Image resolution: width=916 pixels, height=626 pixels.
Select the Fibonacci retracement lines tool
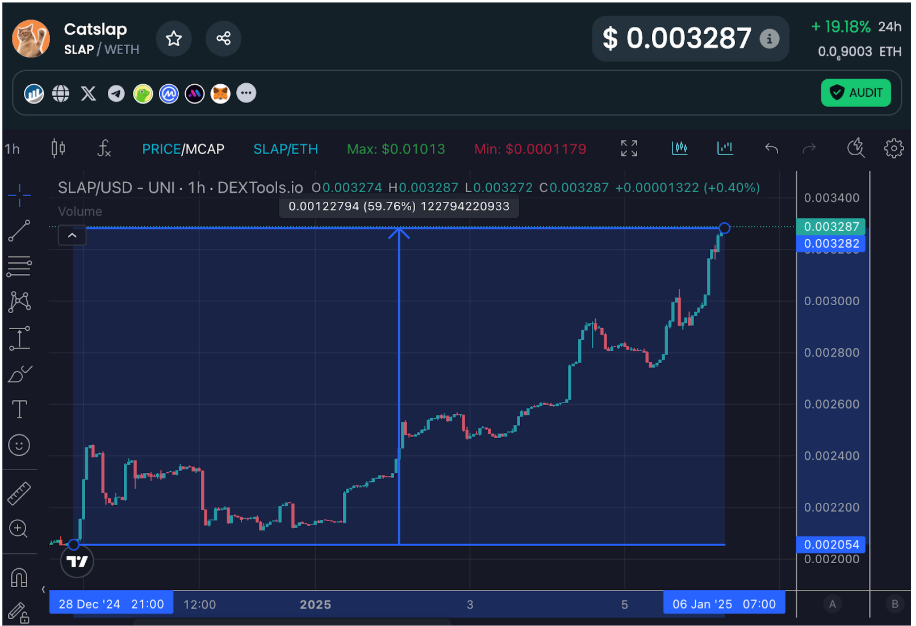coord(19,266)
